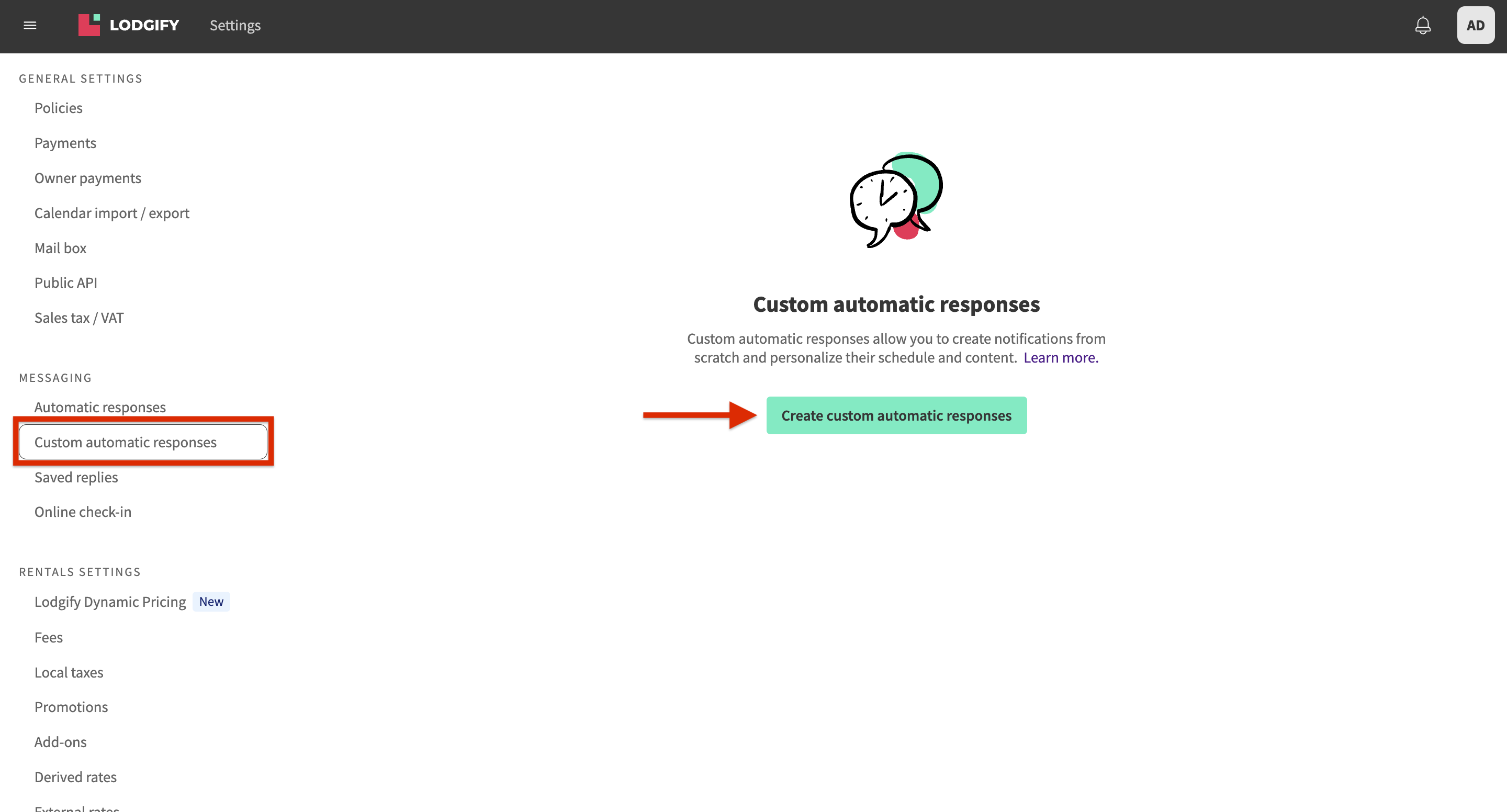Image resolution: width=1507 pixels, height=812 pixels.
Task: Select Custom automatic responses item
Action: [143, 442]
